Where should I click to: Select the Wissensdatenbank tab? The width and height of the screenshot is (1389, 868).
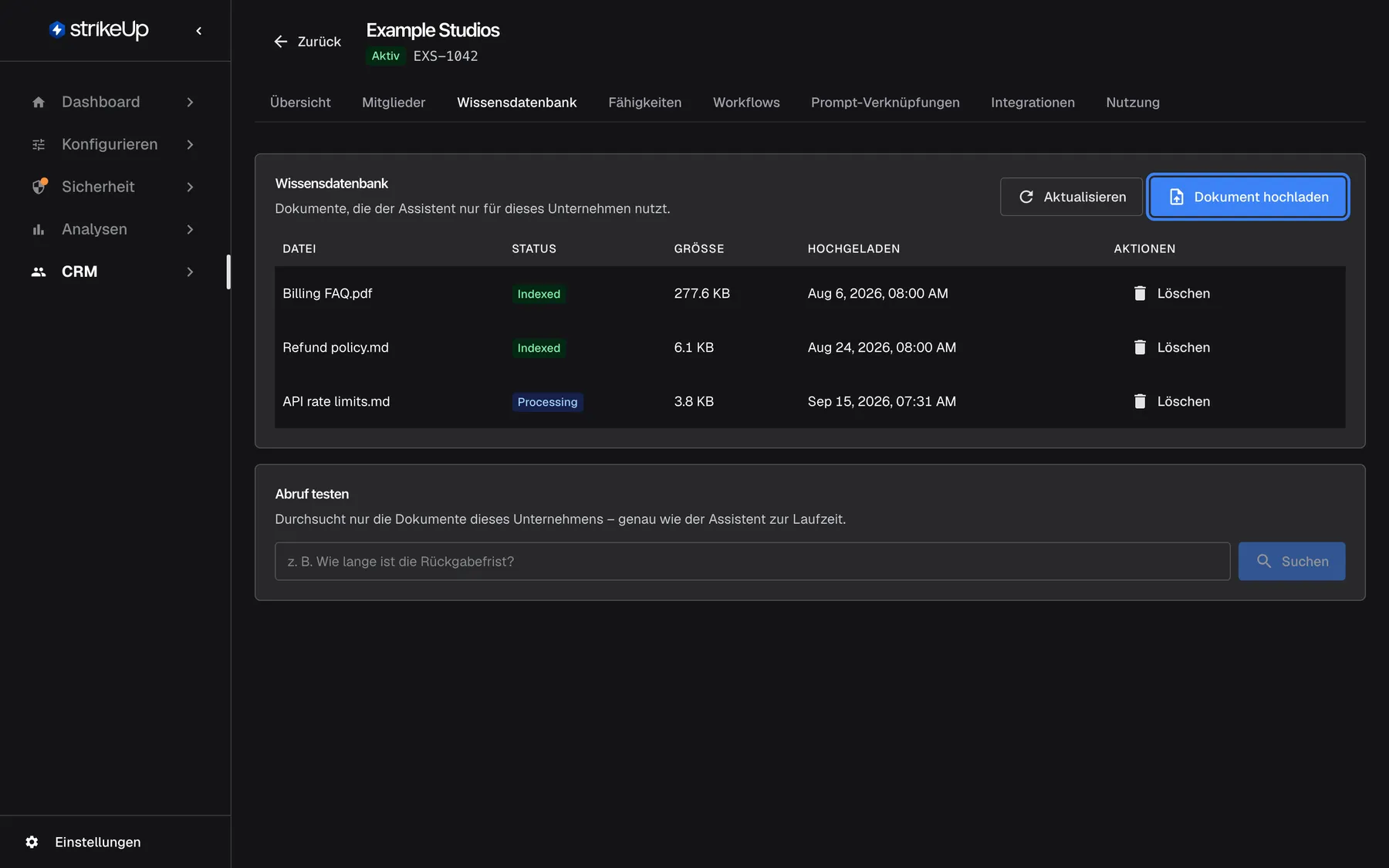(517, 103)
